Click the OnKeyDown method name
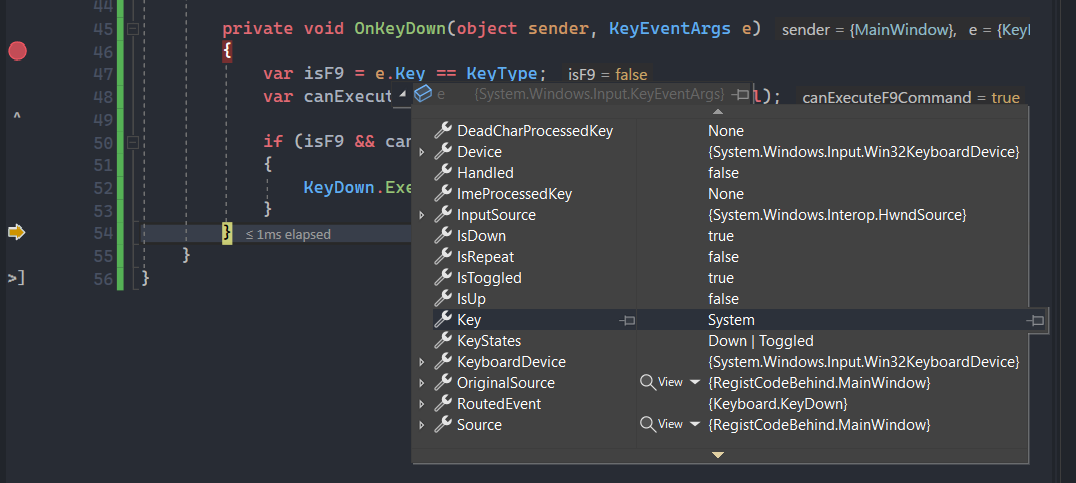1076x483 pixels. [x=401, y=29]
